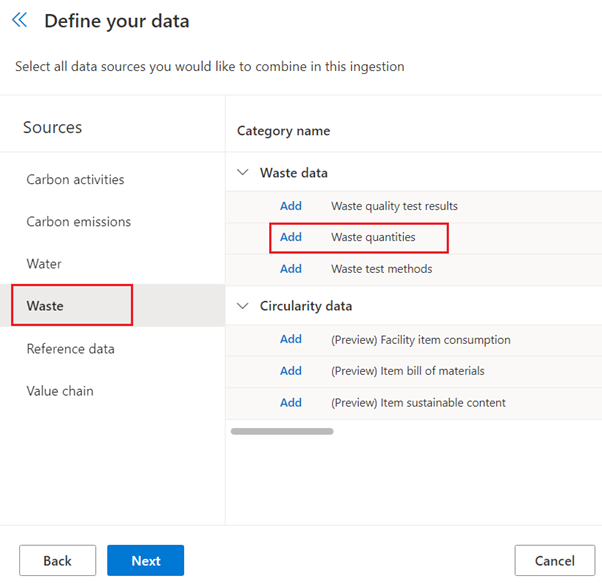This screenshot has height=587, width=602.
Task: Click the Category name column header
Action: pyautogui.click(x=283, y=131)
